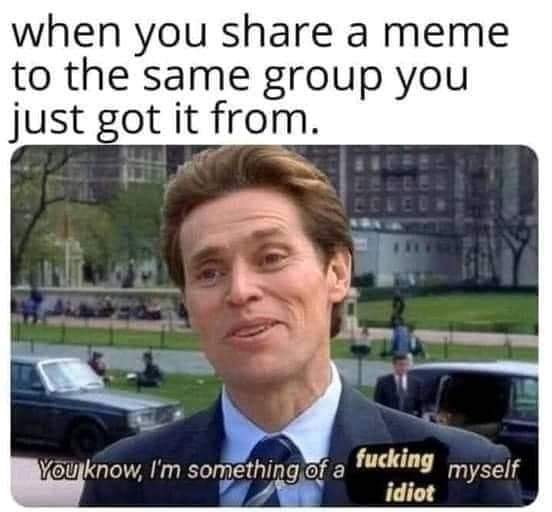Click the pasted "idiot" text label
Viewport: 552px width, 512px height.
[x=409, y=492]
